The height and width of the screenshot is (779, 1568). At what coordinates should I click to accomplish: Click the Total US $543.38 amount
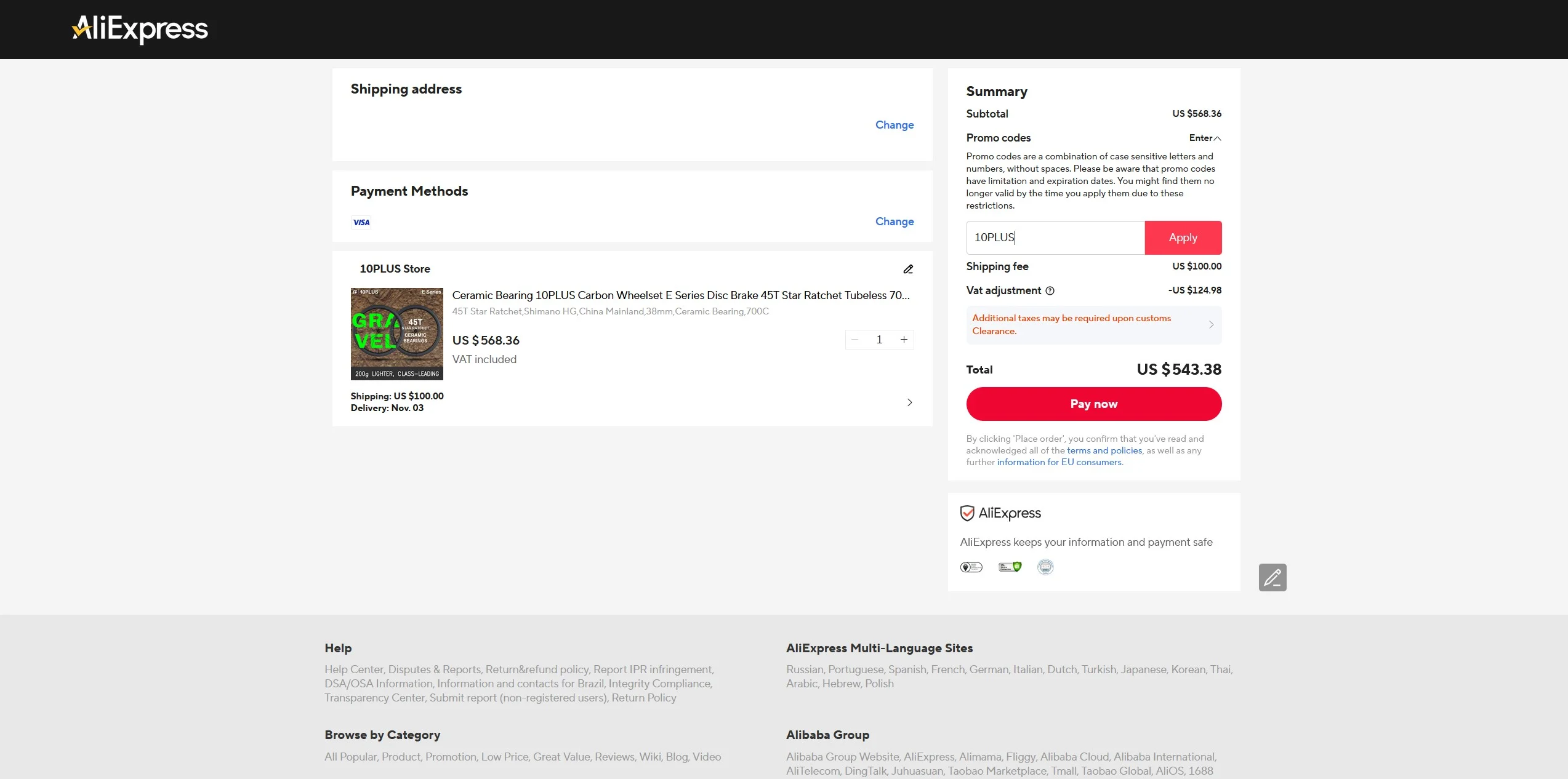pos(1179,369)
